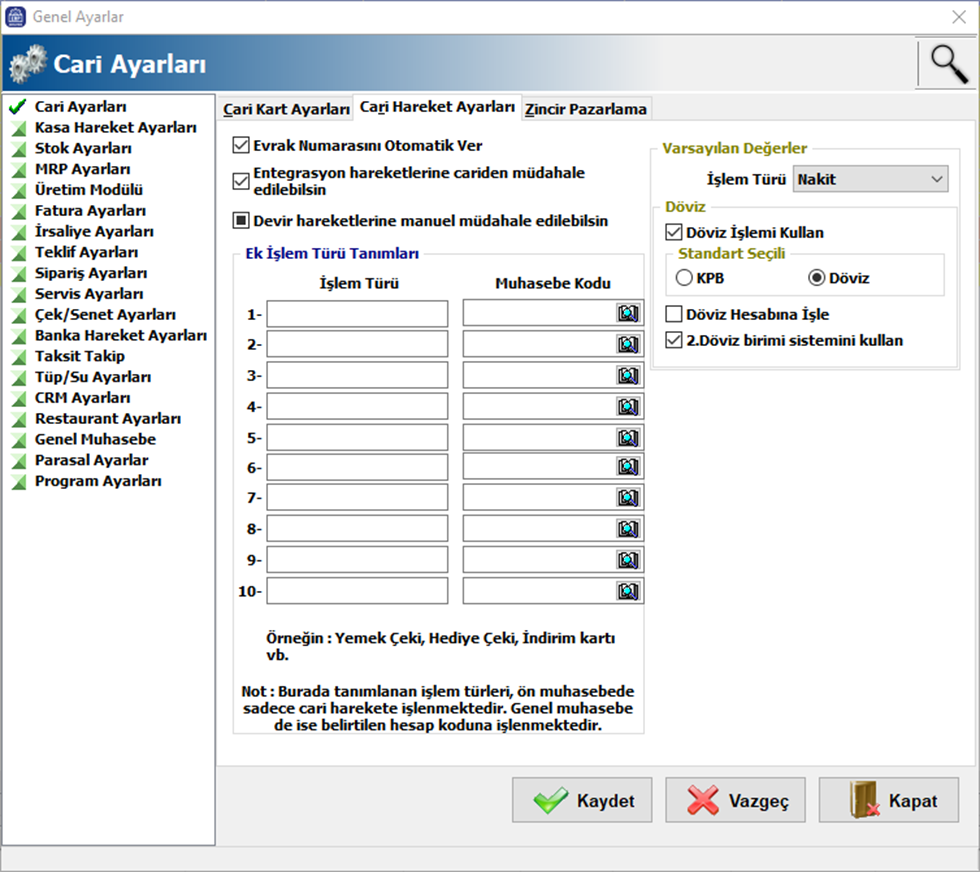Open account lookup for row 3 Muhasebe Kodu
The image size is (980, 872).
[x=627, y=376]
